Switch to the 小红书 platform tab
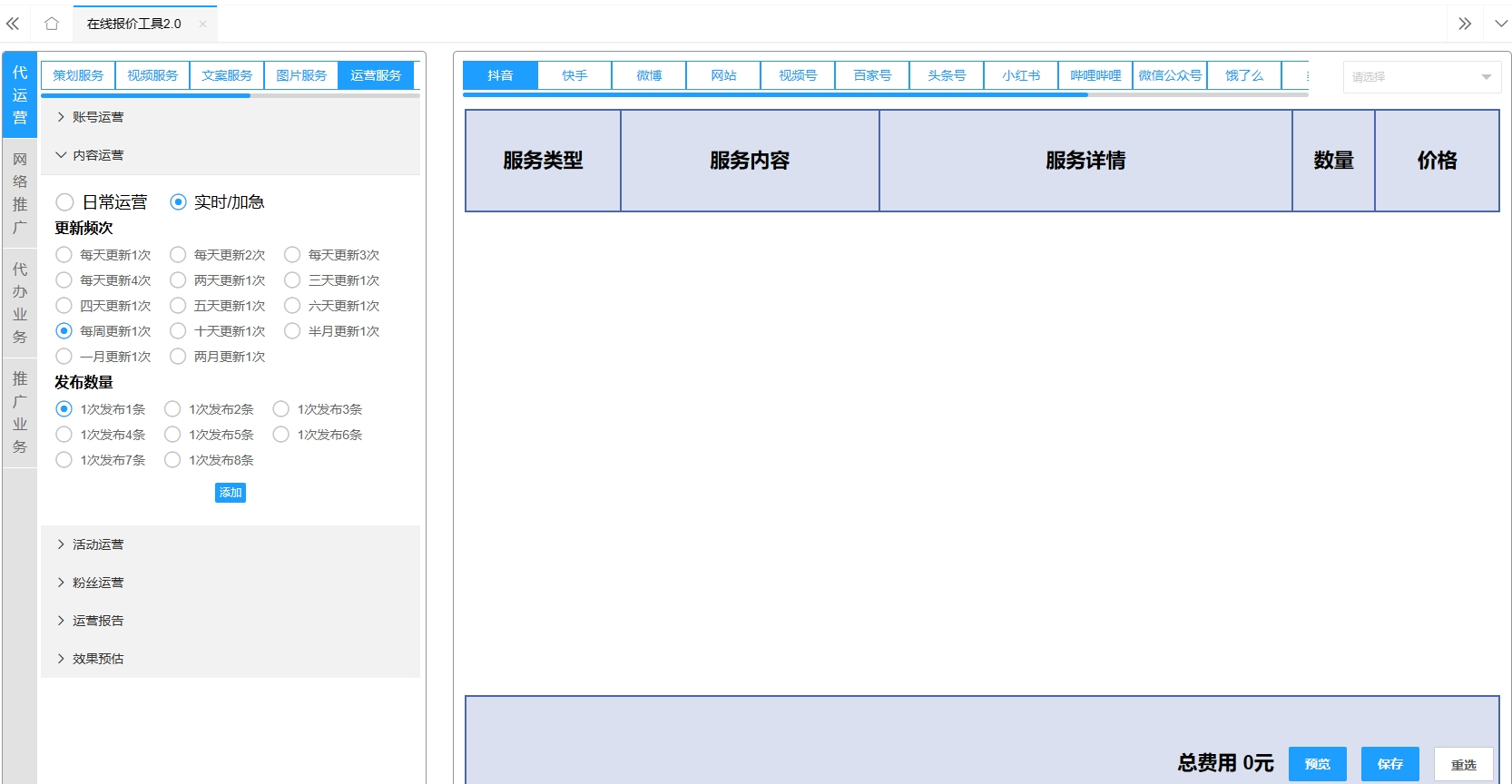 [x=1020, y=75]
